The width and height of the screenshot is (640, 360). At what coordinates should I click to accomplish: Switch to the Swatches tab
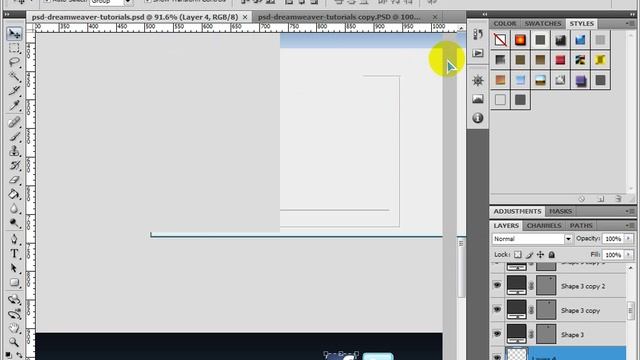542,24
